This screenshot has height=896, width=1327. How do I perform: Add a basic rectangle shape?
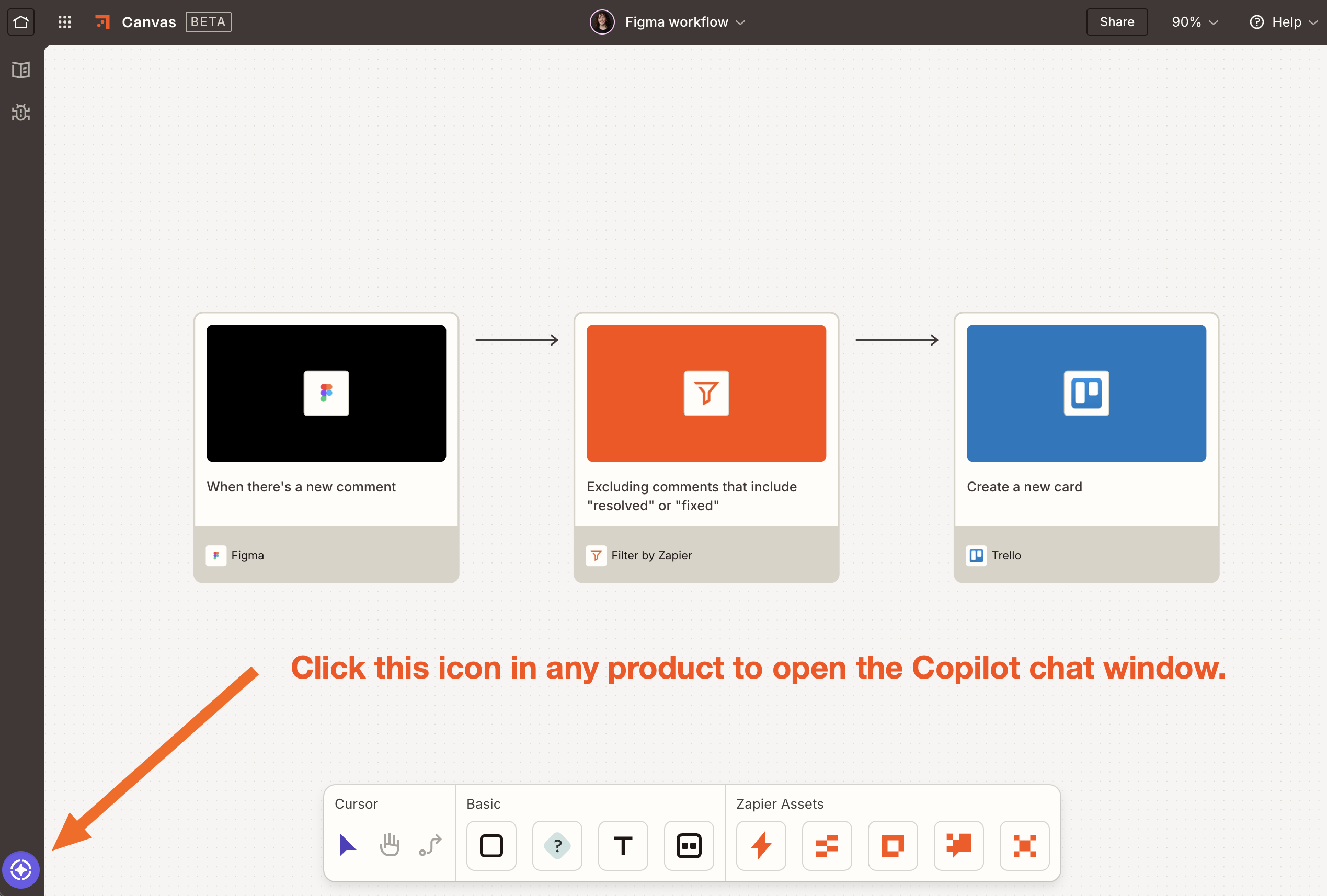click(x=491, y=846)
